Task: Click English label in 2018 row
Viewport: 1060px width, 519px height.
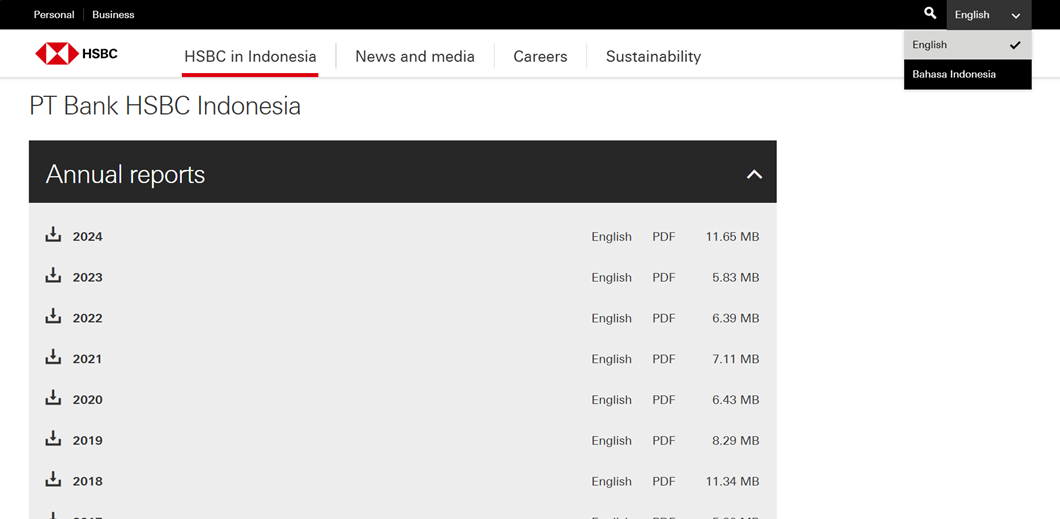Action: 612,482
